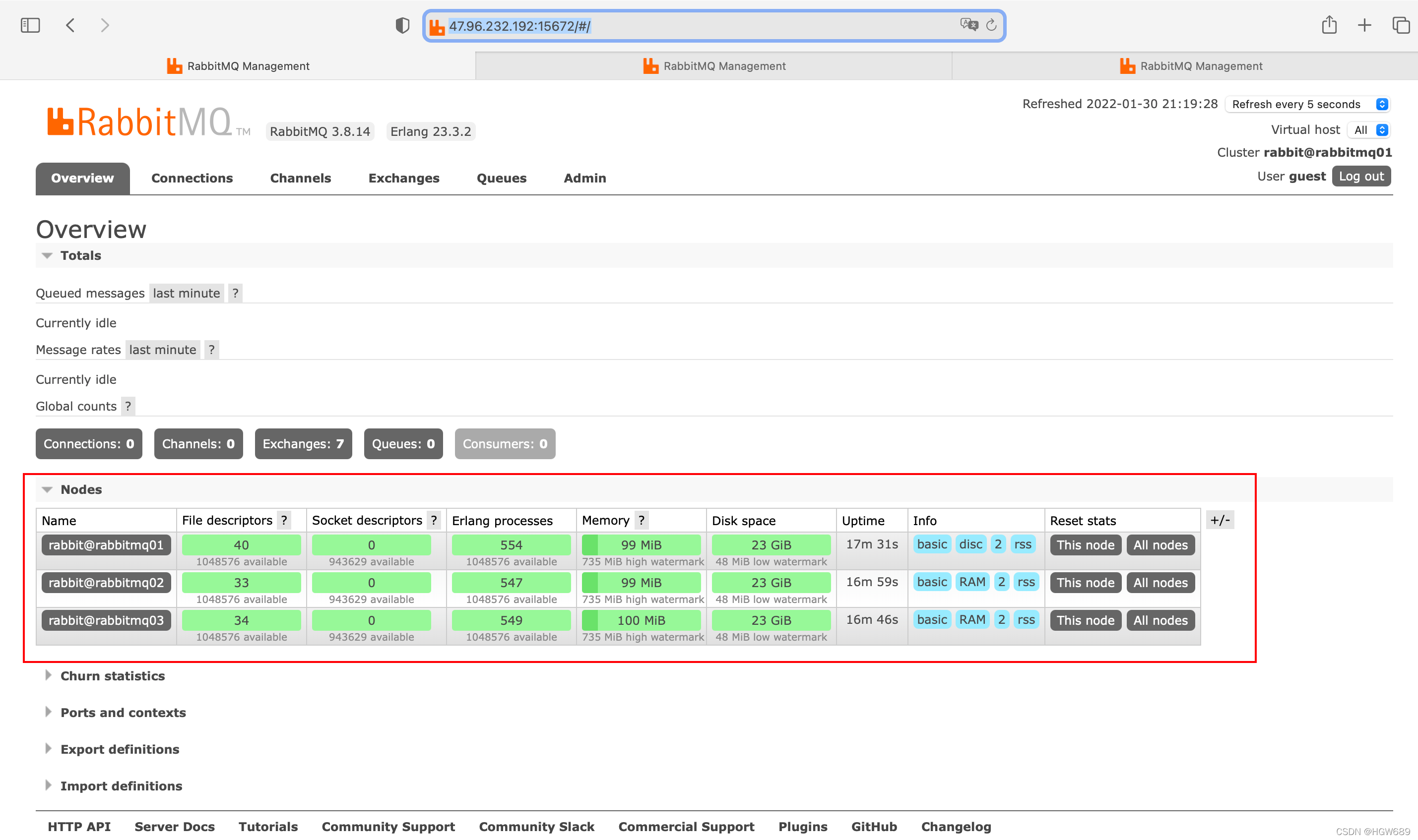Open the Share icon in toolbar
Image resolution: width=1418 pixels, height=840 pixels.
[x=1329, y=25]
